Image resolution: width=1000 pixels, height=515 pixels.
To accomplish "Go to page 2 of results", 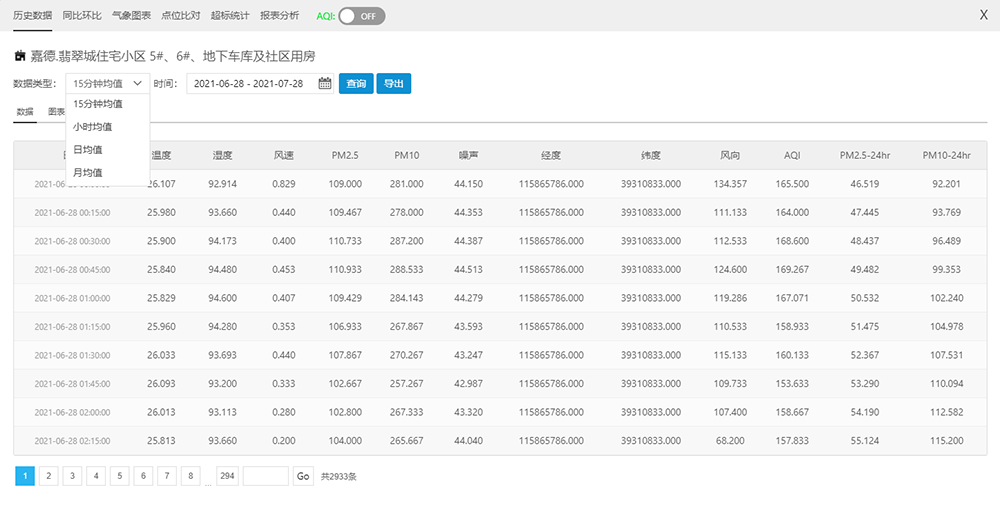I will 48,476.
